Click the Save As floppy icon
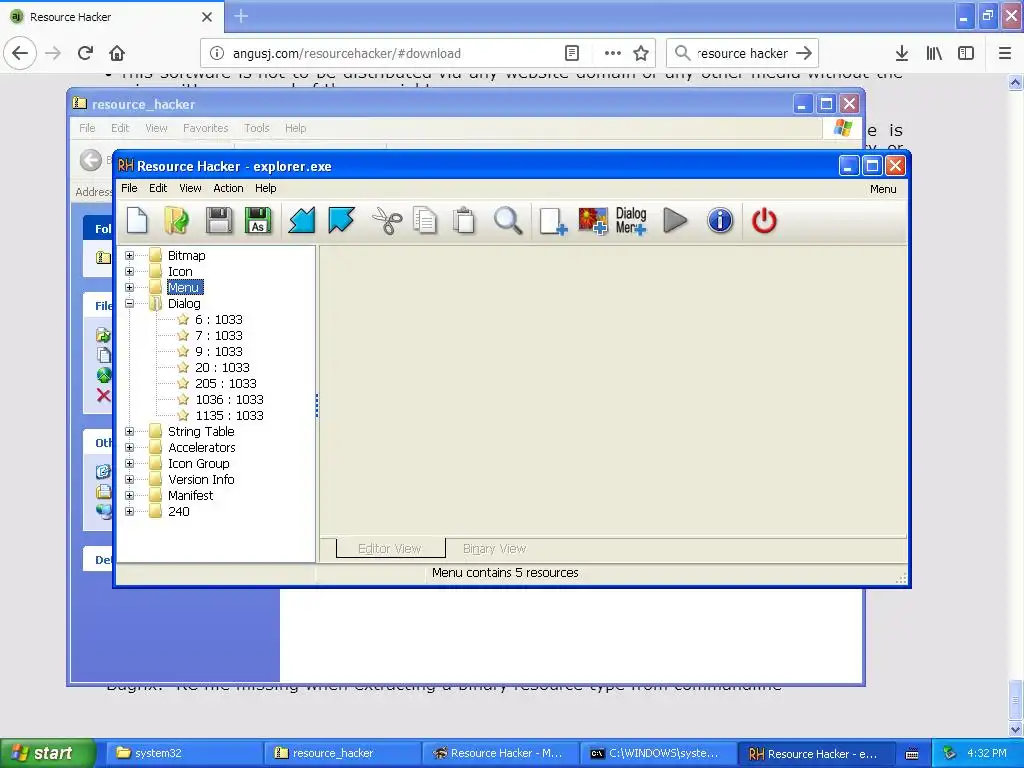This screenshot has width=1024, height=768. [x=258, y=220]
